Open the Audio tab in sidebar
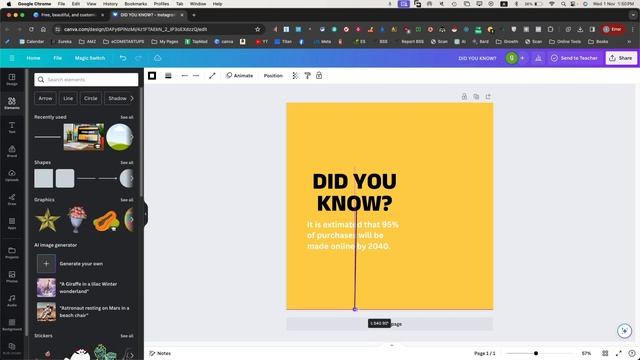 [12, 301]
